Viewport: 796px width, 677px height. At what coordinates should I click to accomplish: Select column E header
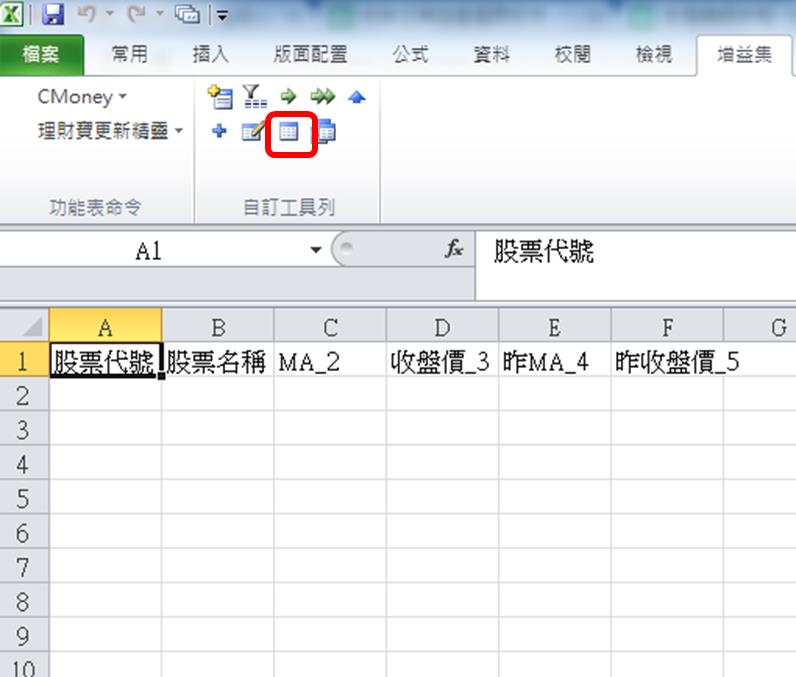coord(555,327)
